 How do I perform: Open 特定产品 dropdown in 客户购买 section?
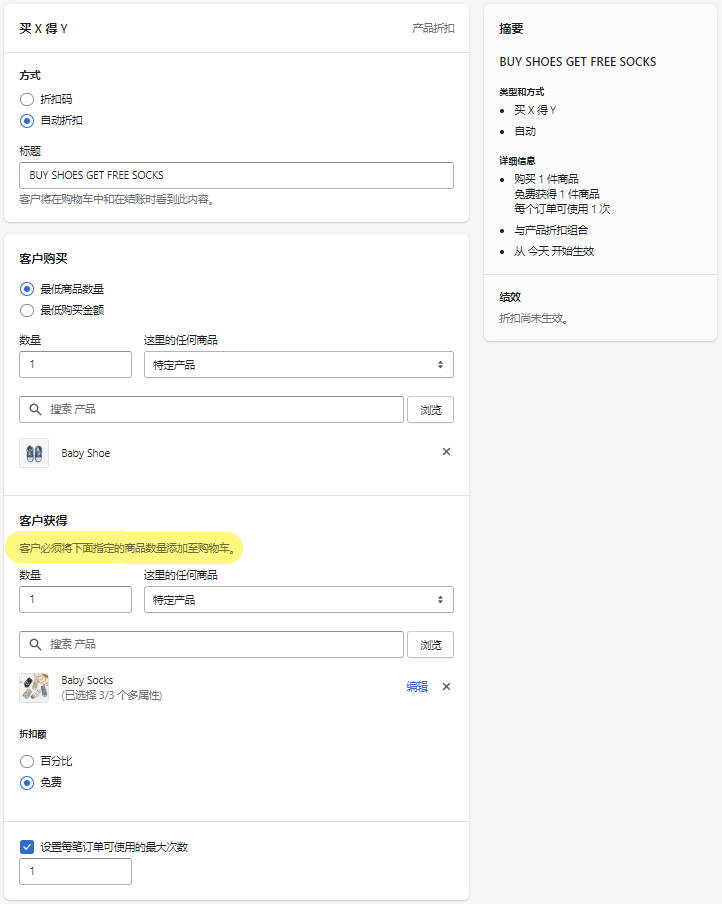click(x=299, y=364)
